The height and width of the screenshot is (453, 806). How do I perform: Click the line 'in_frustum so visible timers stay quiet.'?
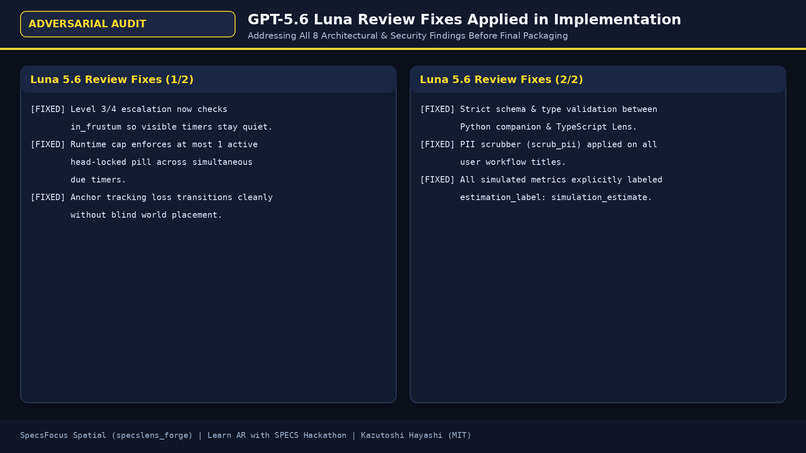coord(171,126)
